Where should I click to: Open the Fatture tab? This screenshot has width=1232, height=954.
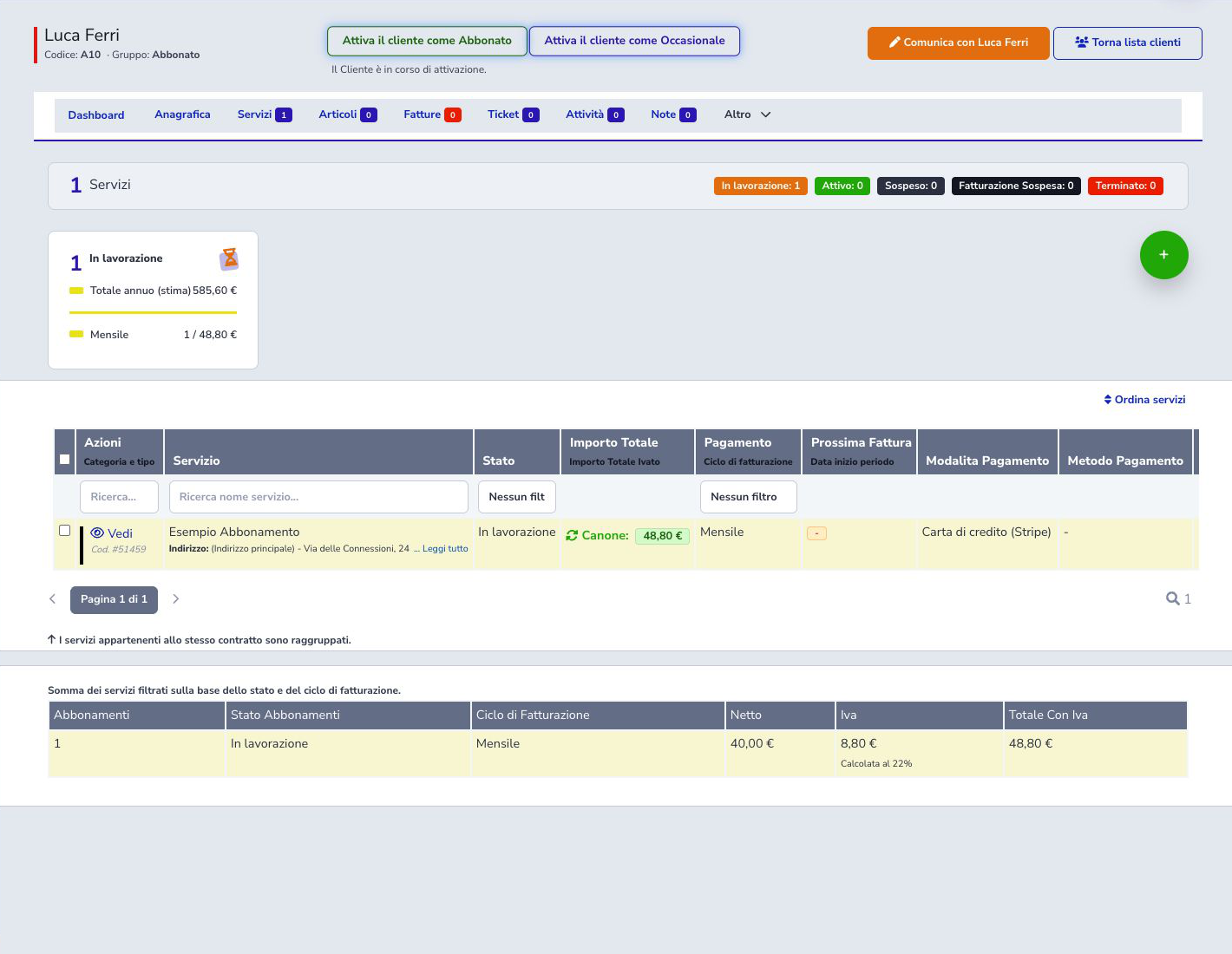(432, 114)
